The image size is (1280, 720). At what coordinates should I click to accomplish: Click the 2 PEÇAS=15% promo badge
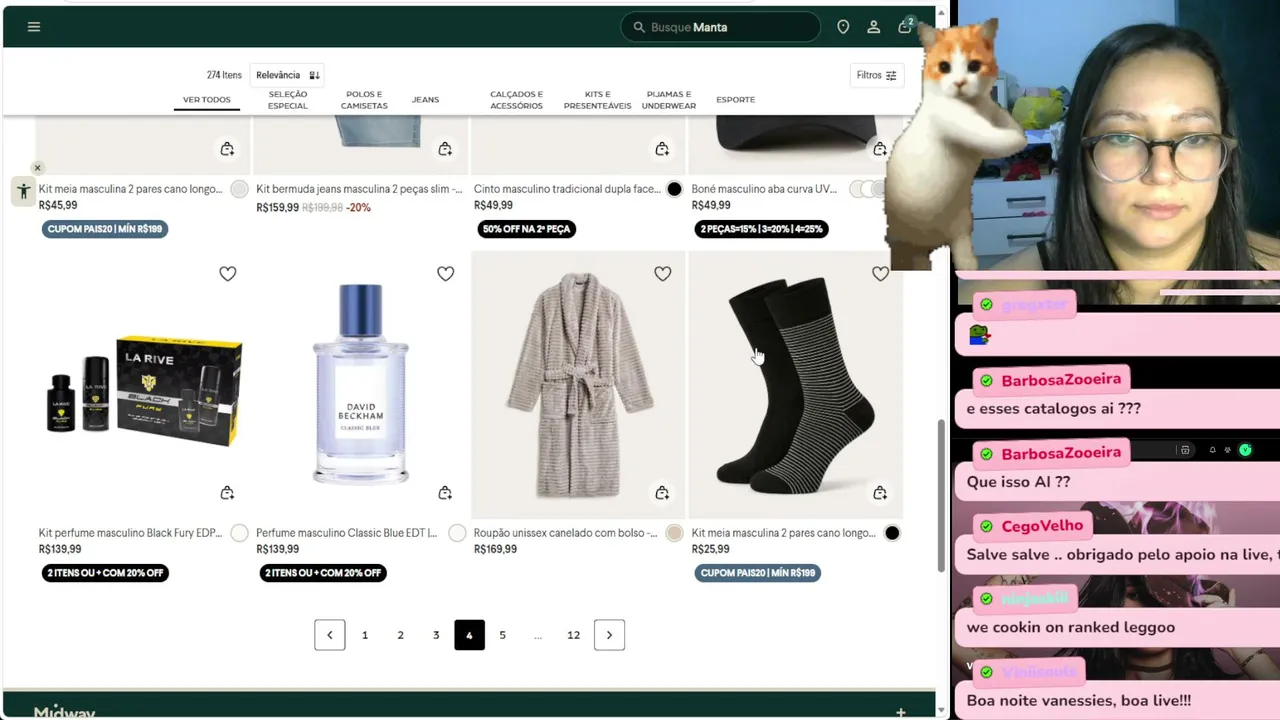pyautogui.click(x=762, y=229)
